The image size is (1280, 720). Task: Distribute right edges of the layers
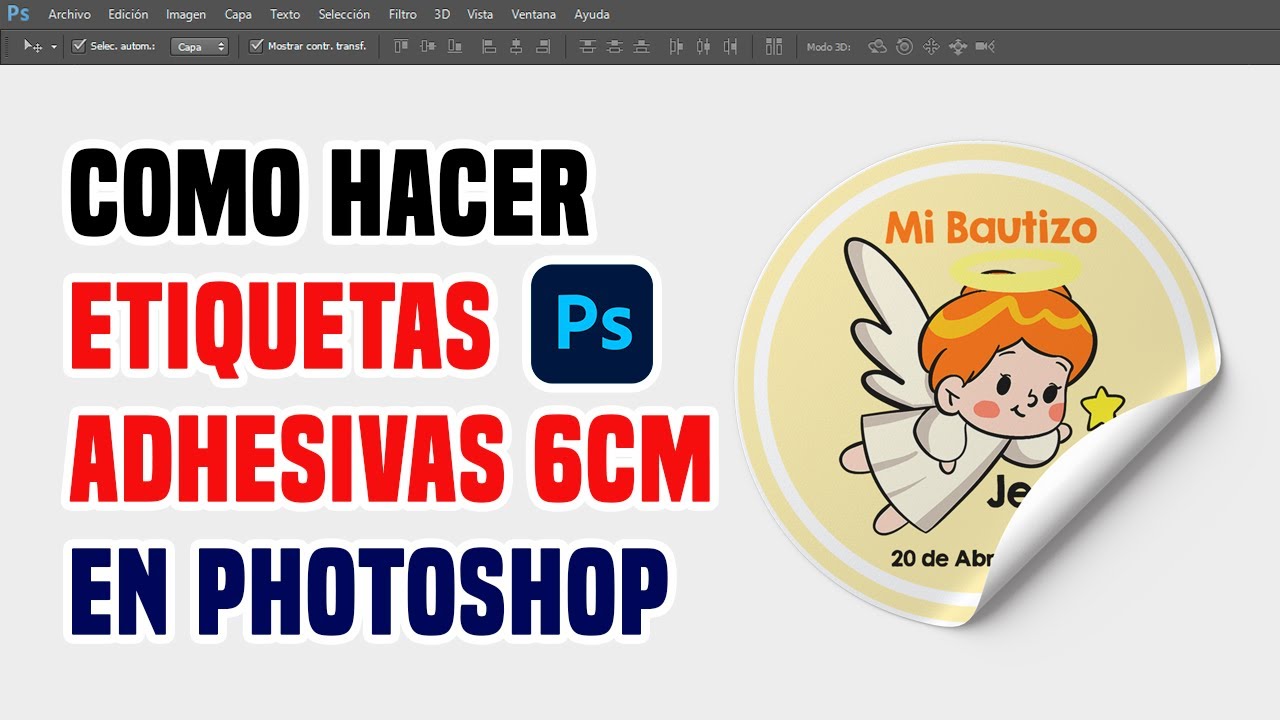click(730, 46)
